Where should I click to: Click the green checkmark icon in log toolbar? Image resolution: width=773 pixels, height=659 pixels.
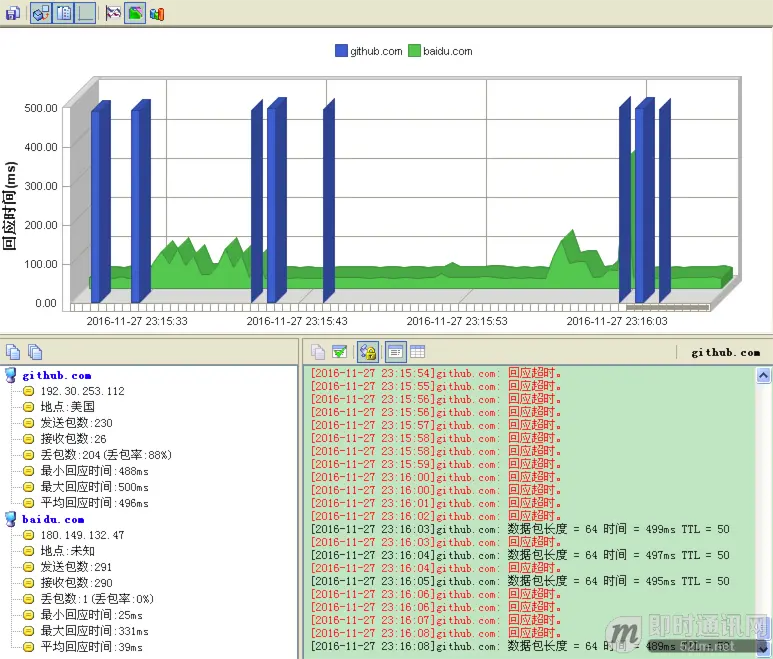click(340, 352)
